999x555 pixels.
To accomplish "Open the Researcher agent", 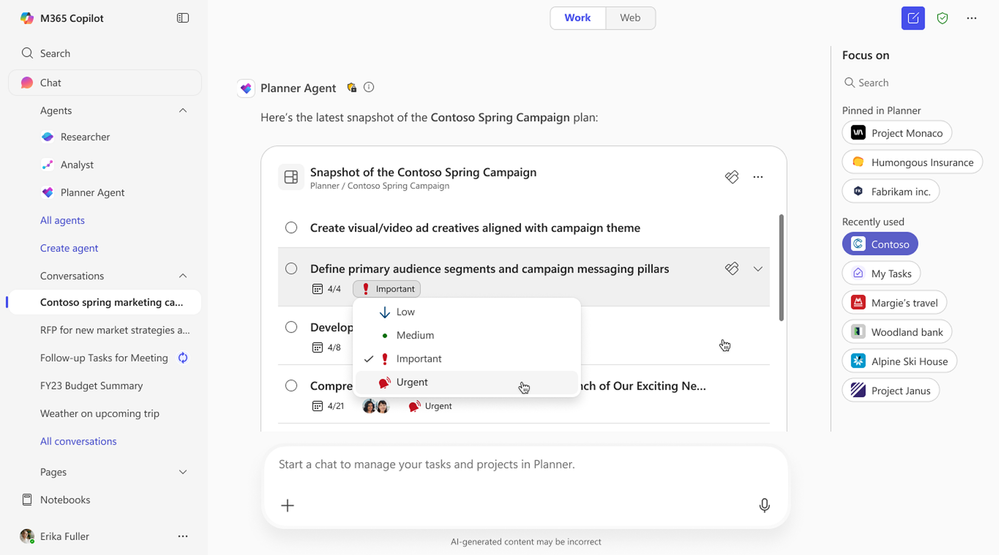I will click(x=85, y=137).
